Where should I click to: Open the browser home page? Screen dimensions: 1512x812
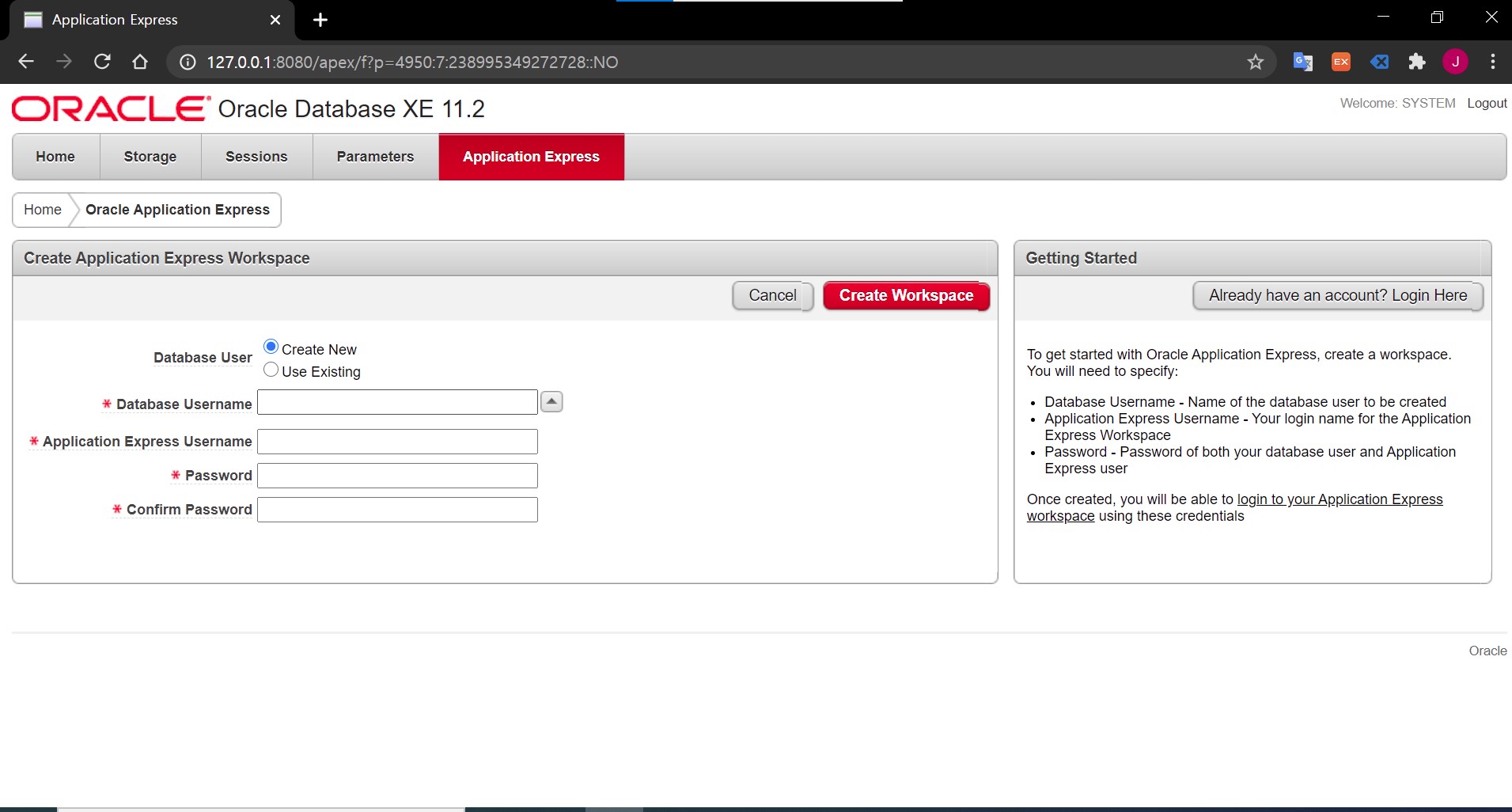pyautogui.click(x=140, y=62)
